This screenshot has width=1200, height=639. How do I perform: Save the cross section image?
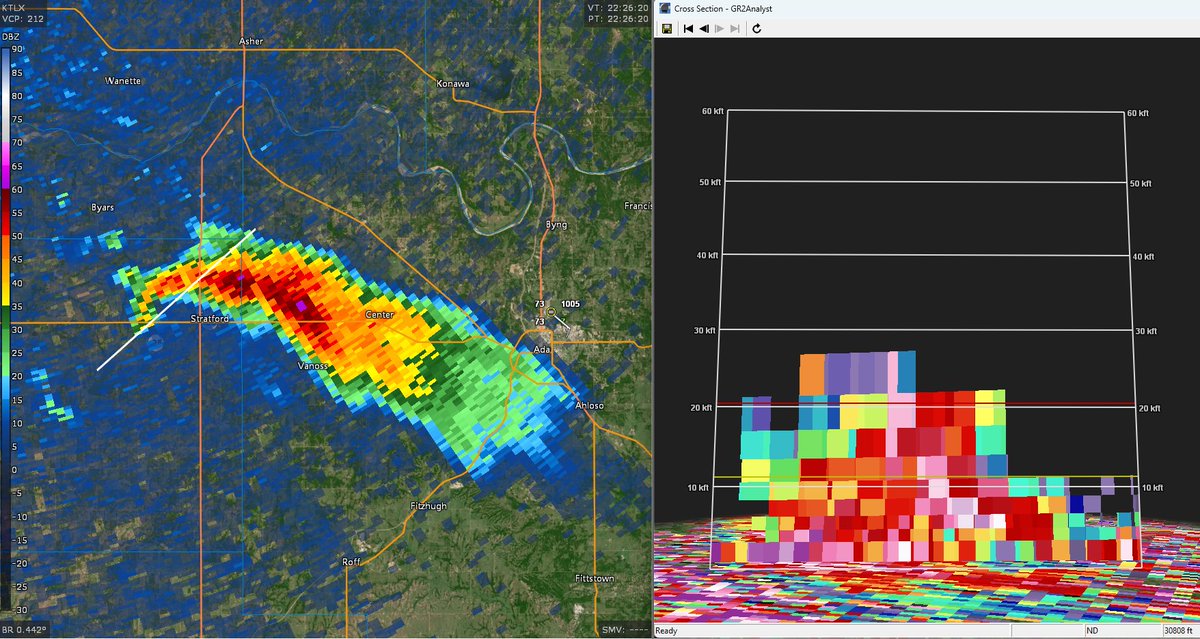click(666, 29)
